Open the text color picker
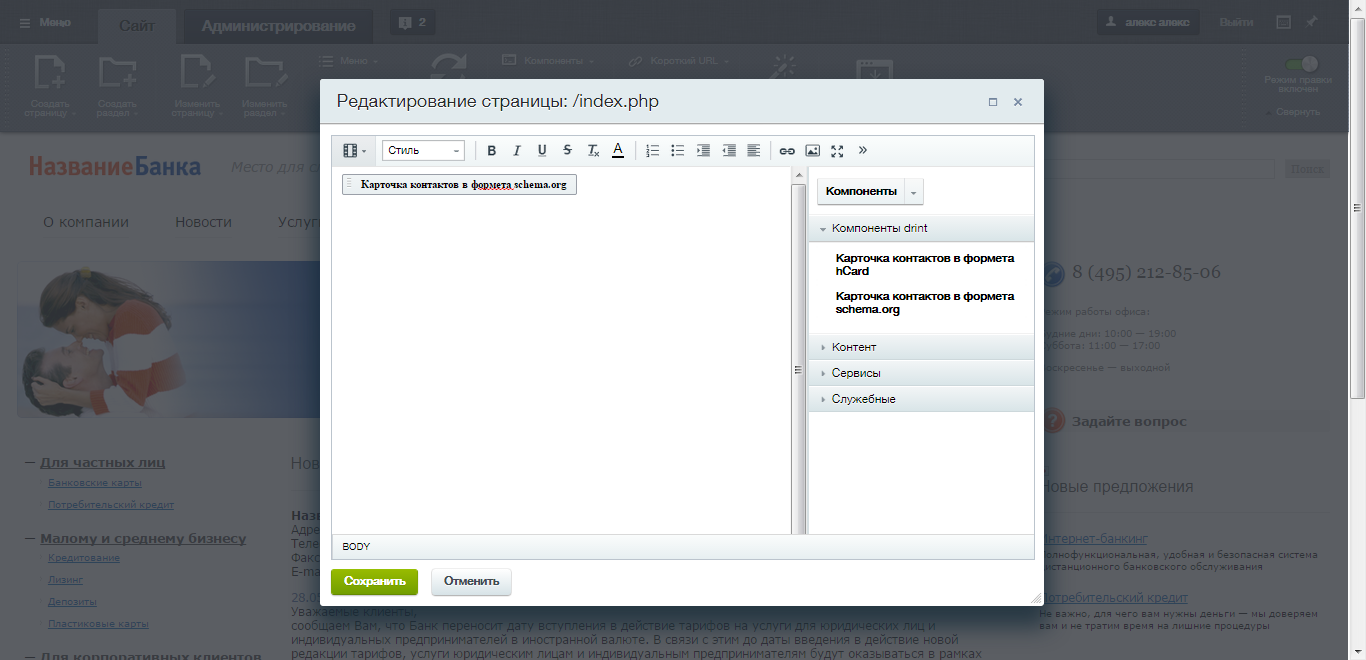1366x660 pixels. 618,151
